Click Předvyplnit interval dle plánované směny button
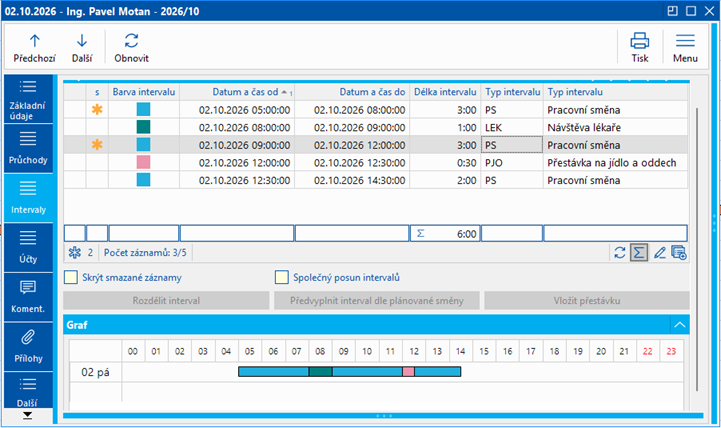Viewport: 721px width, 428px height. pos(377,301)
